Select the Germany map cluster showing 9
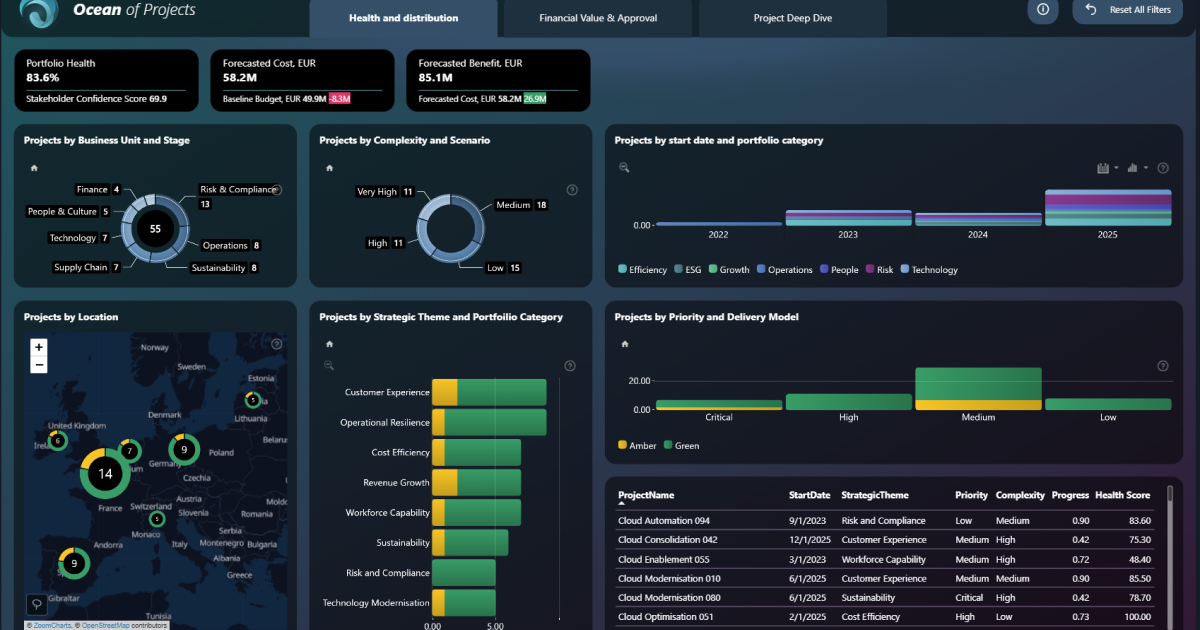Viewport: 1200px width, 630px height. [x=184, y=451]
